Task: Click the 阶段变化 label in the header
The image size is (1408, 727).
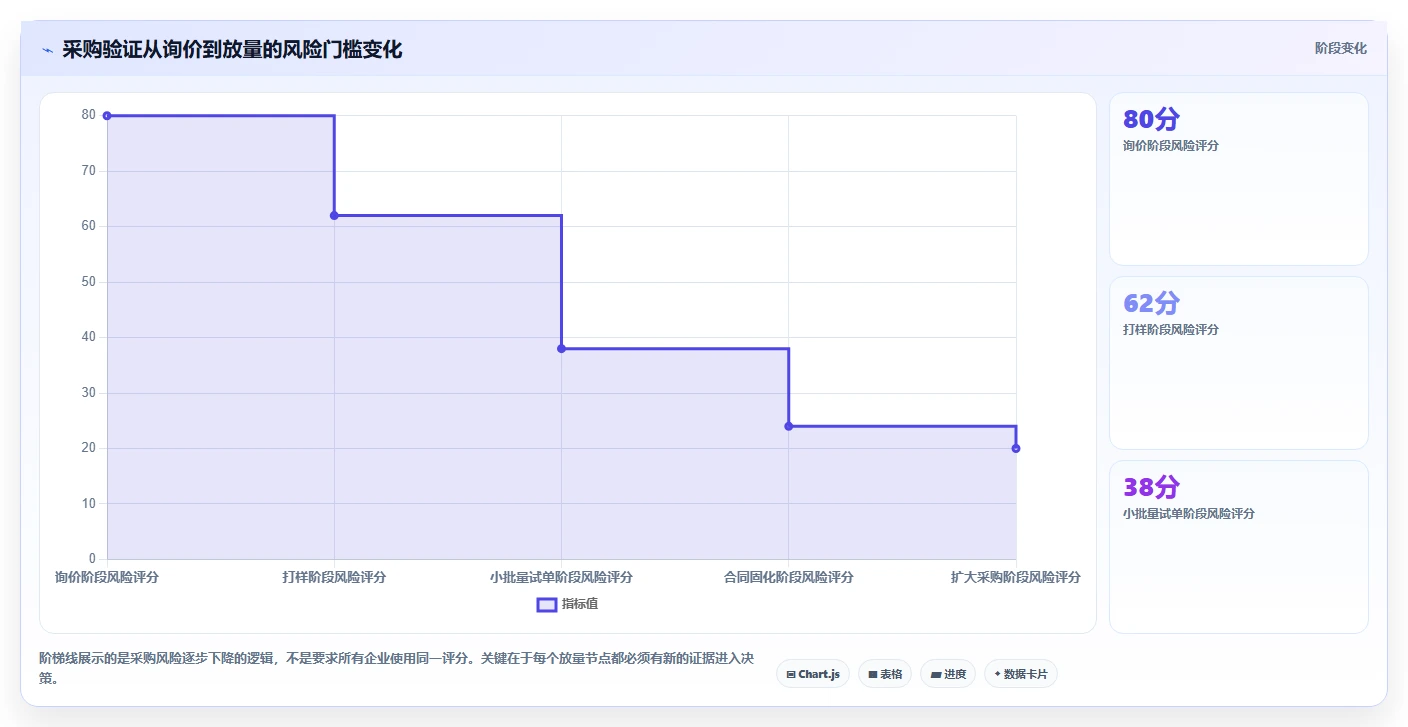Action: click(x=1340, y=48)
